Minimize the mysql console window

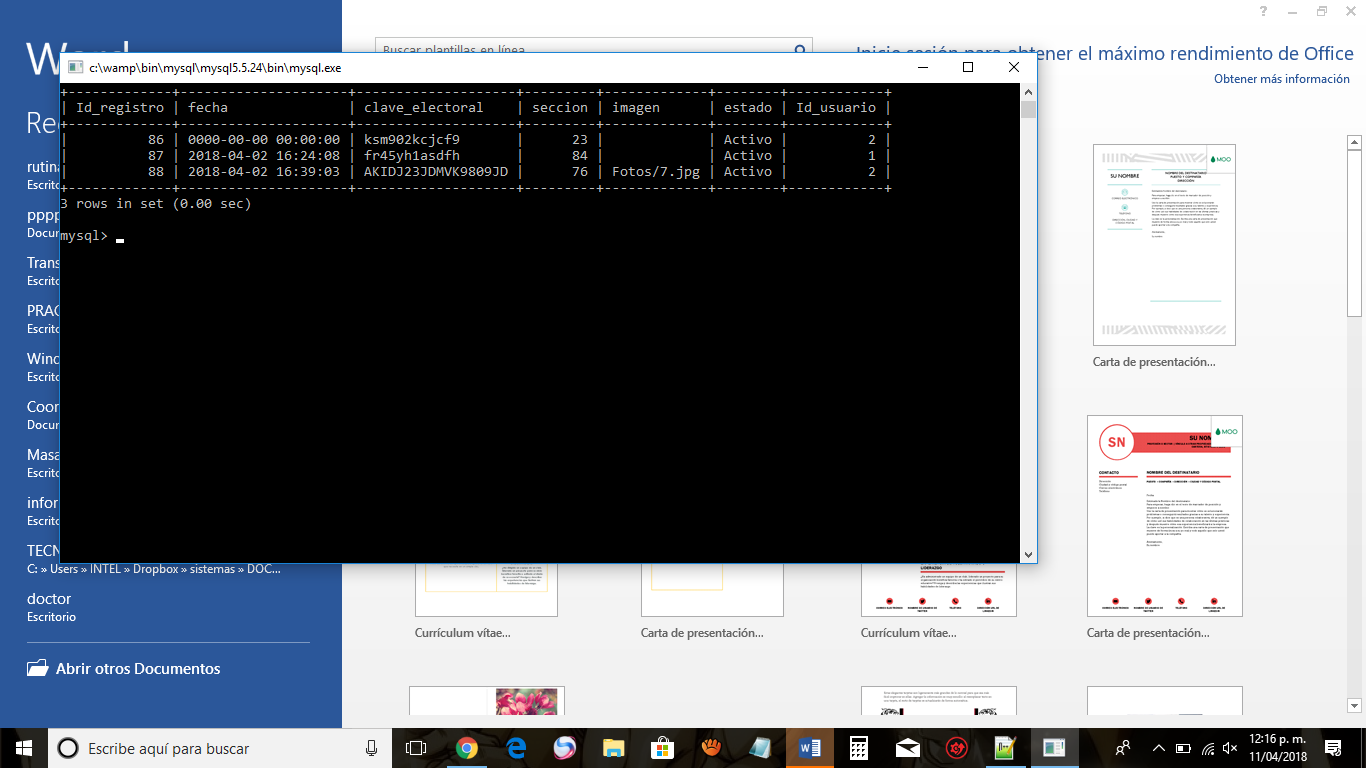922,67
